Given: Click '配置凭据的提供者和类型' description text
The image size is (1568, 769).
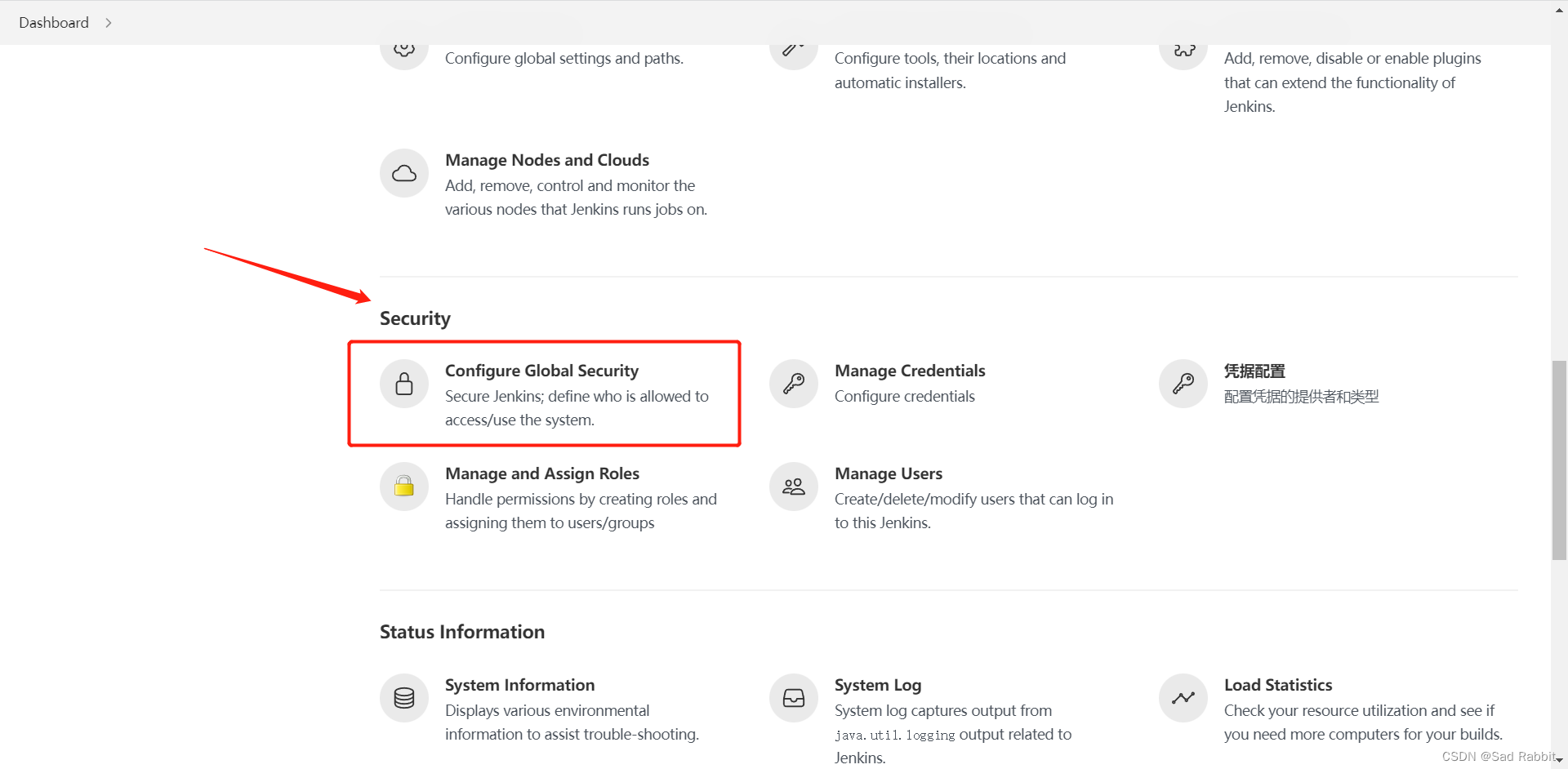Looking at the screenshot, I should (x=1301, y=396).
